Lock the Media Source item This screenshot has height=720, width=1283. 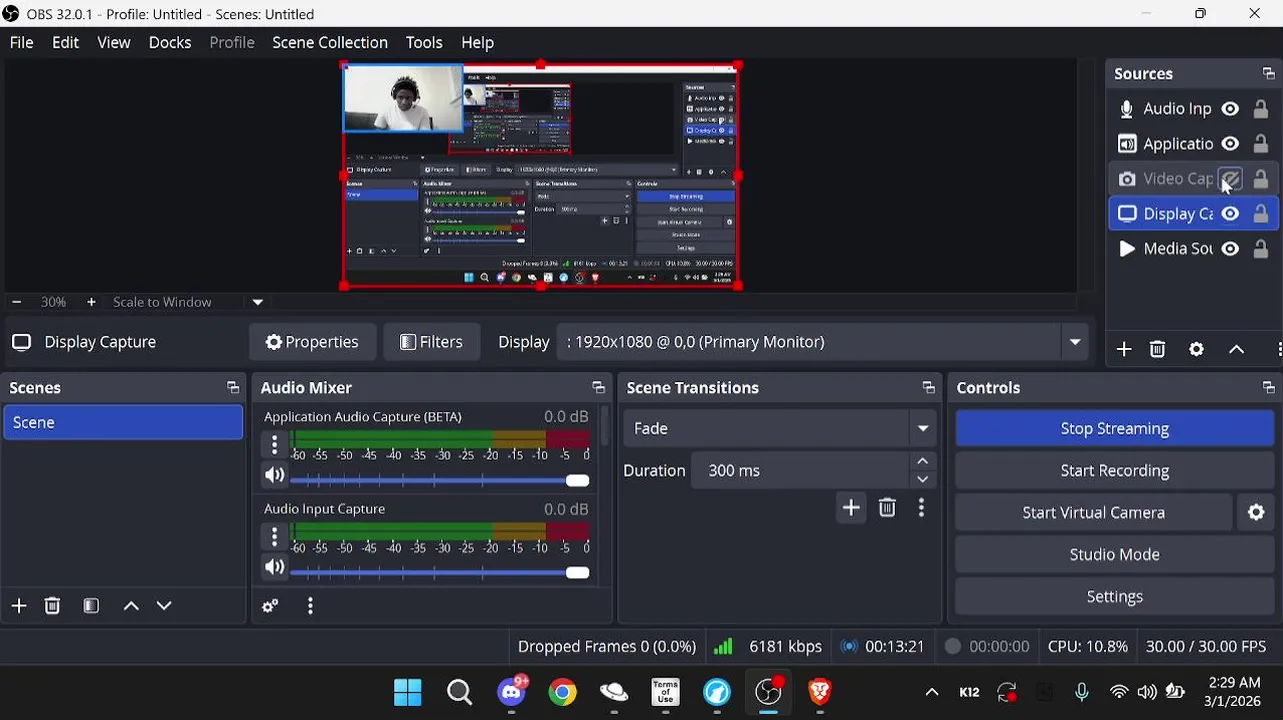click(x=1261, y=249)
